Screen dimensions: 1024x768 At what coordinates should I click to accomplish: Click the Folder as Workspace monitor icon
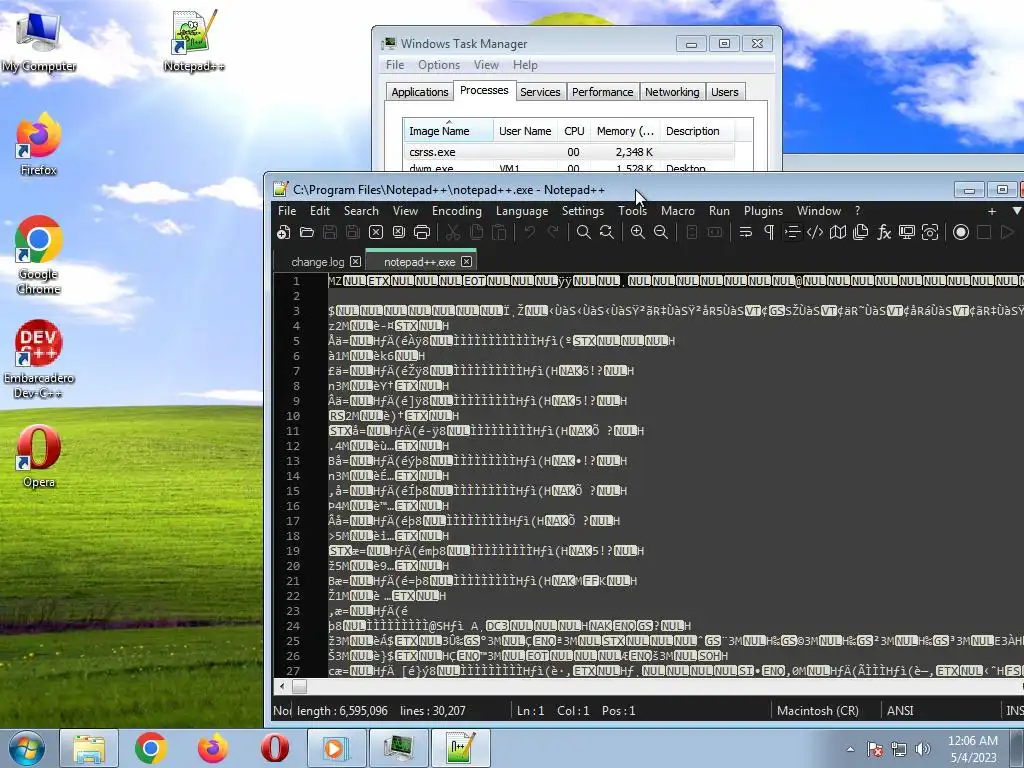pos(906,232)
